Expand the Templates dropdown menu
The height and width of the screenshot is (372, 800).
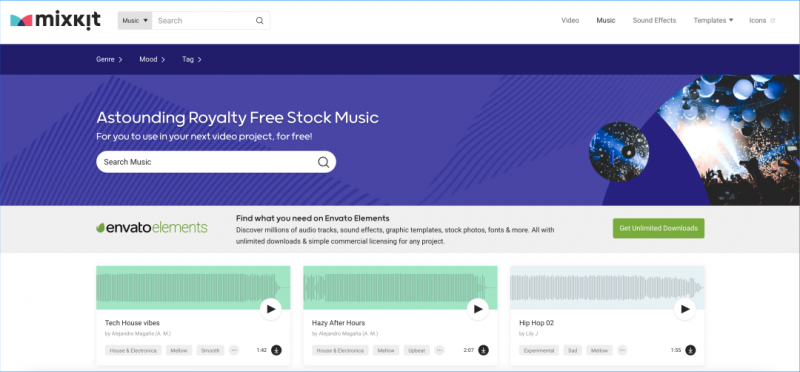pyautogui.click(x=713, y=20)
